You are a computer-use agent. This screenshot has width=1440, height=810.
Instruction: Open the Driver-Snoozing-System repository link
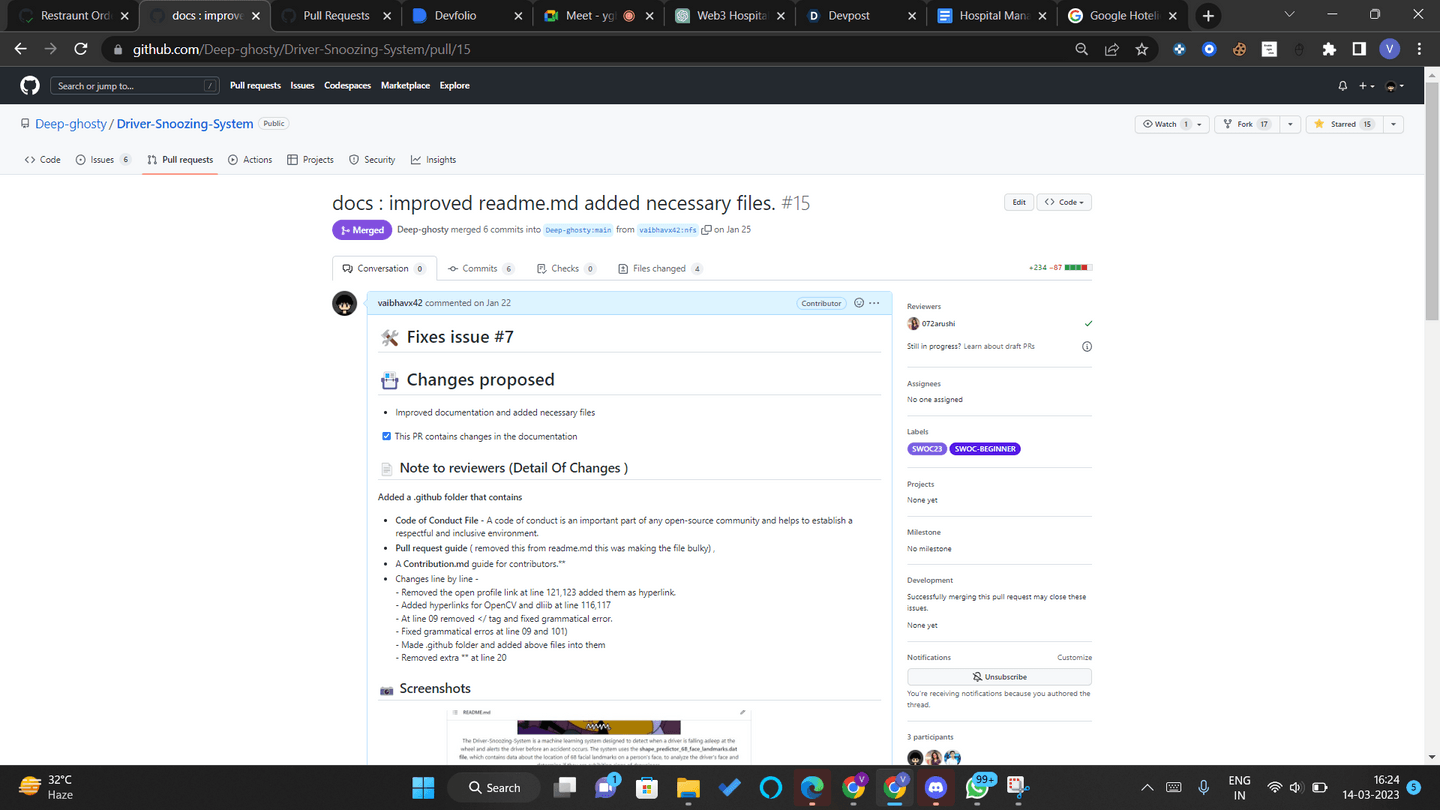point(185,124)
